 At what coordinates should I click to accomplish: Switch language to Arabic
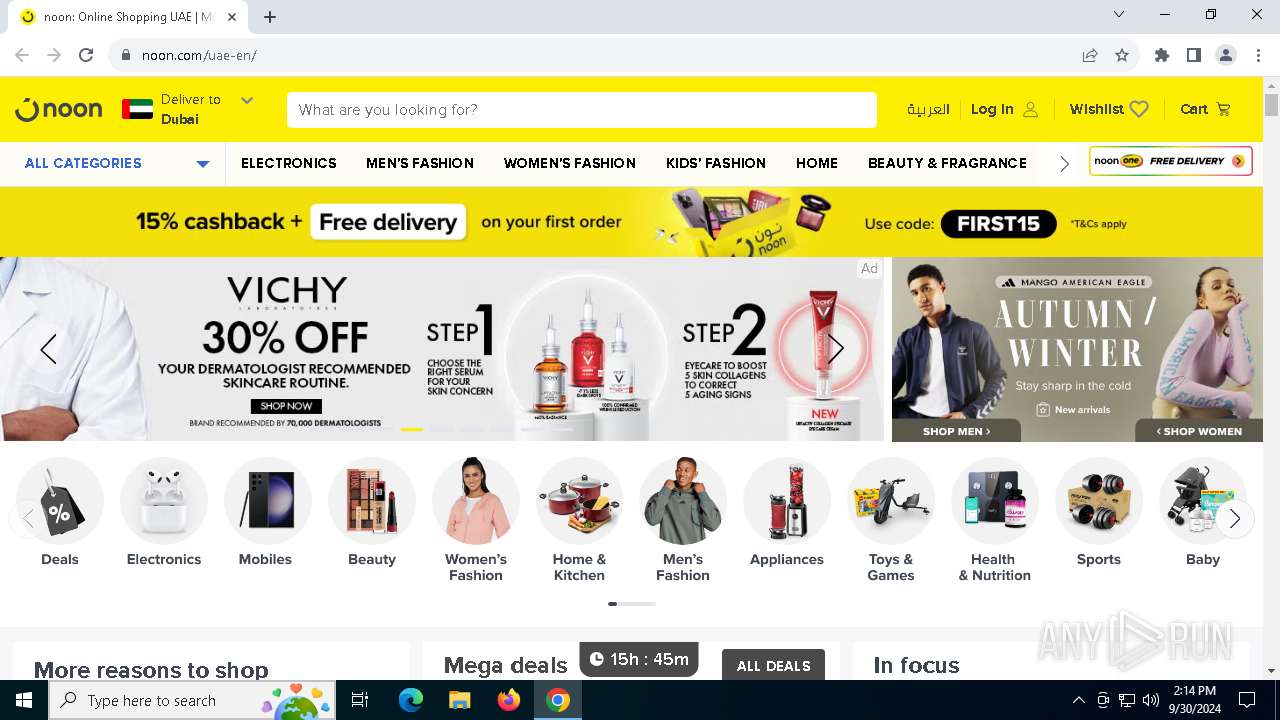tap(928, 109)
